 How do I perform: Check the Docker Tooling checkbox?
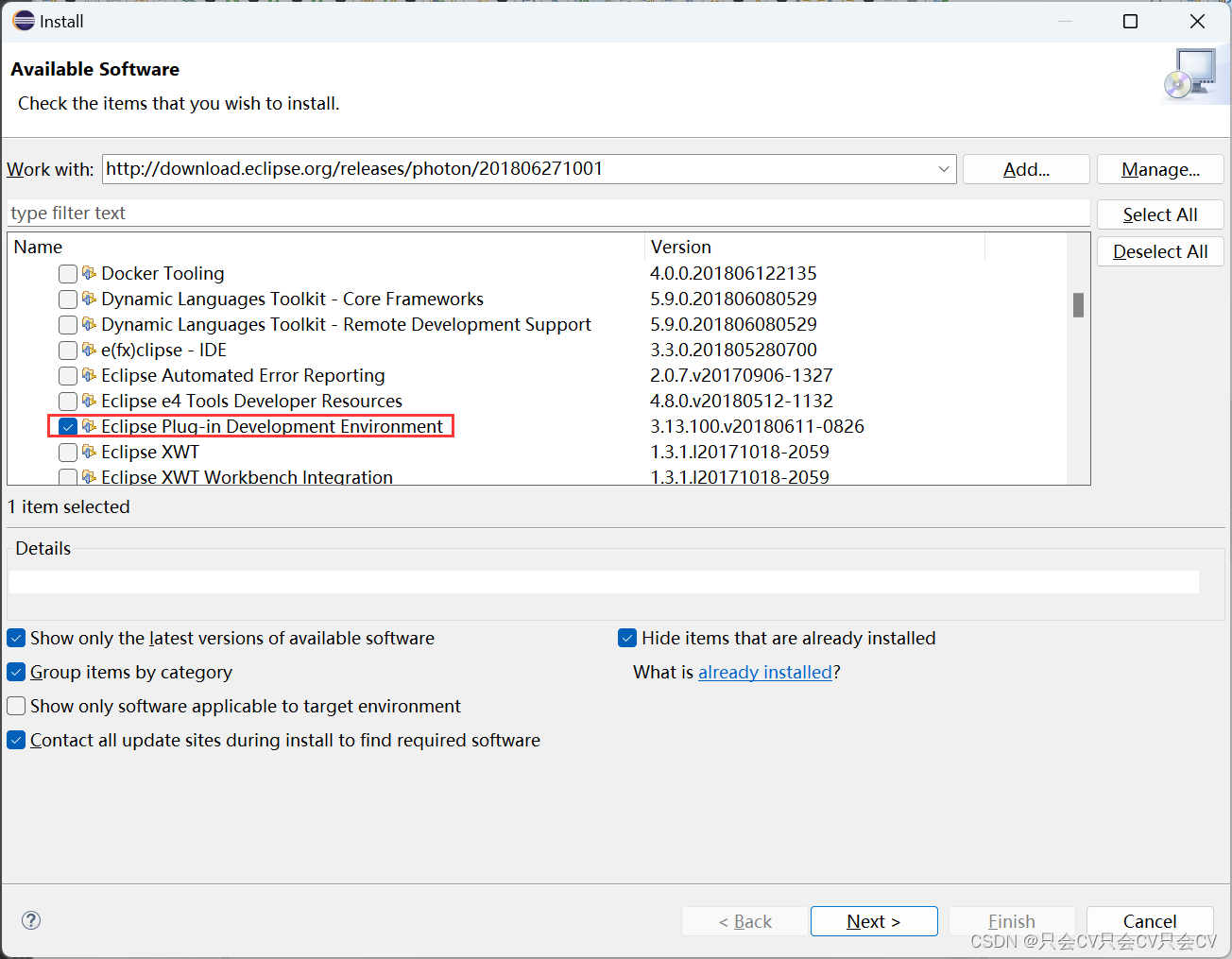[67, 273]
